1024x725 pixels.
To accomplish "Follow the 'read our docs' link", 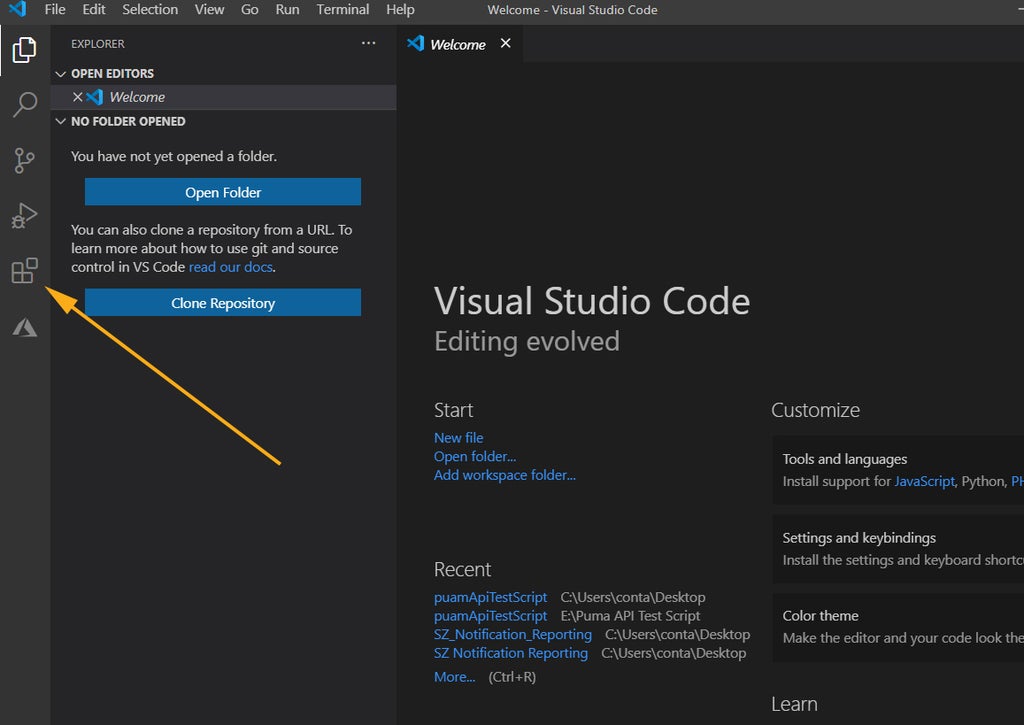I will (x=231, y=267).
